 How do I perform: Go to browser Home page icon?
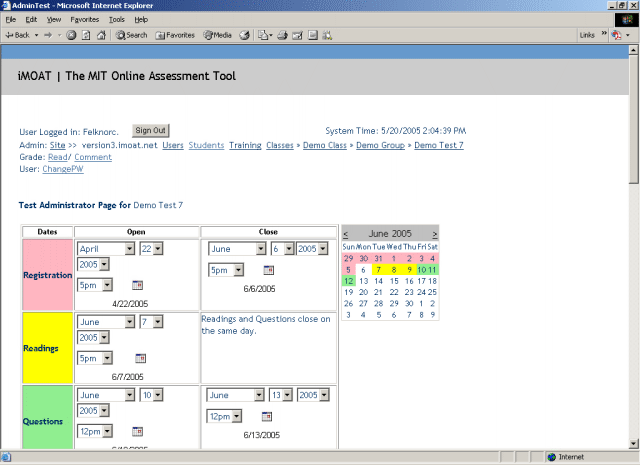[x=102, y=35]
